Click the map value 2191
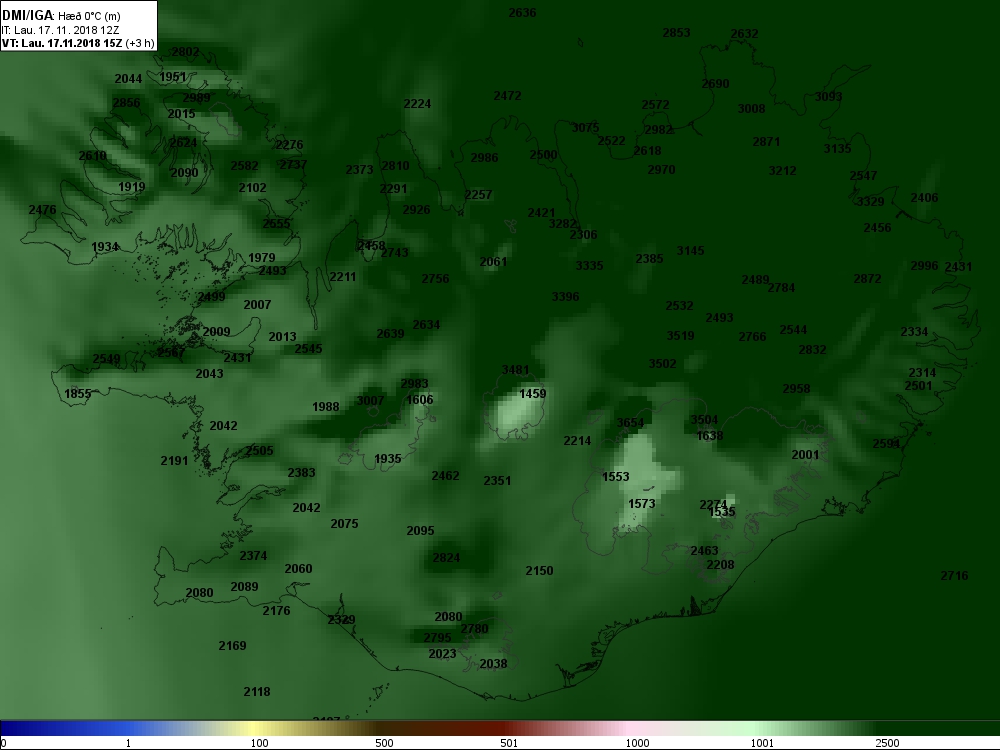 coord(174,460)
